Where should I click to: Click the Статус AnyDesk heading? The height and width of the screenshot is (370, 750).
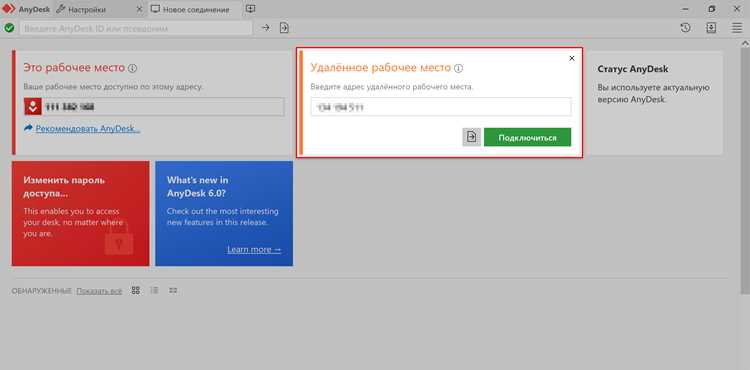633,69
